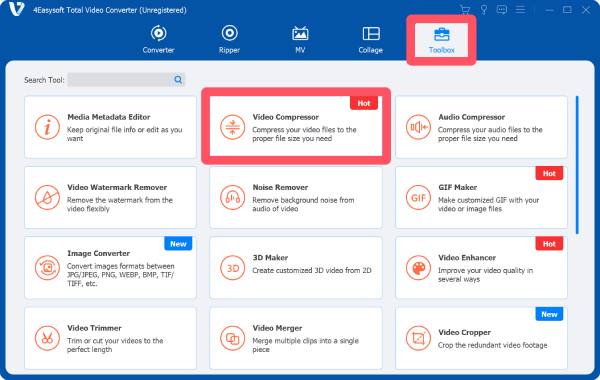Open the MV tab

click(300, 39)
